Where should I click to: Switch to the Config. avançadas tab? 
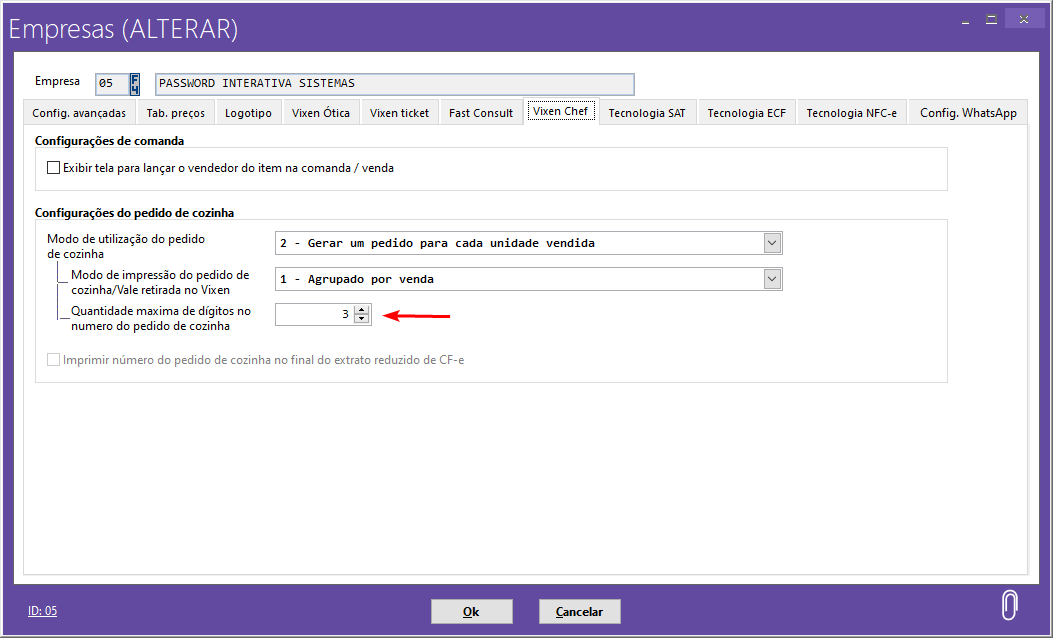(x=79, y=113)
